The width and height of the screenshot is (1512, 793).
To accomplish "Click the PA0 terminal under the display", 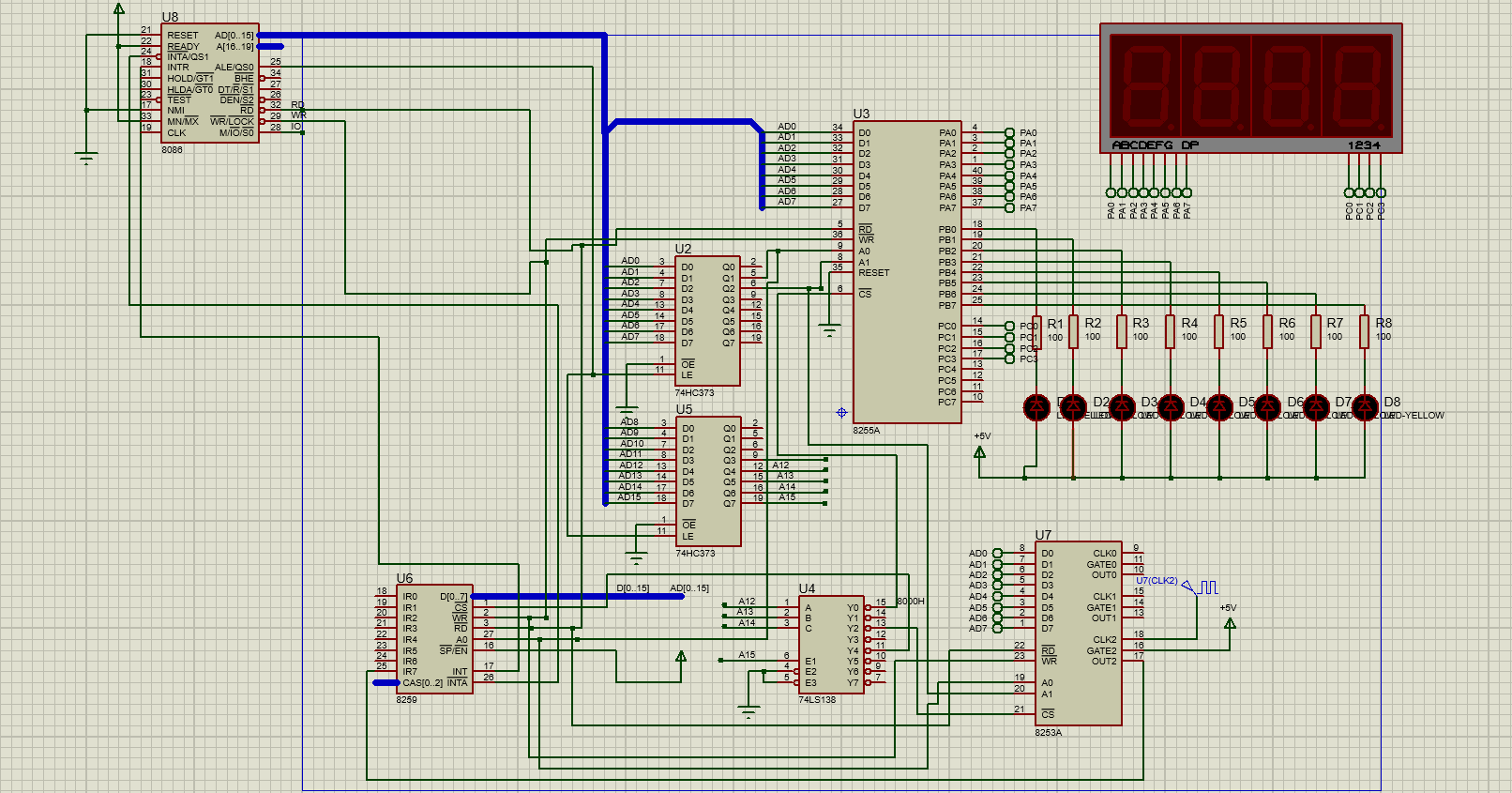I will coord(1111,192).
